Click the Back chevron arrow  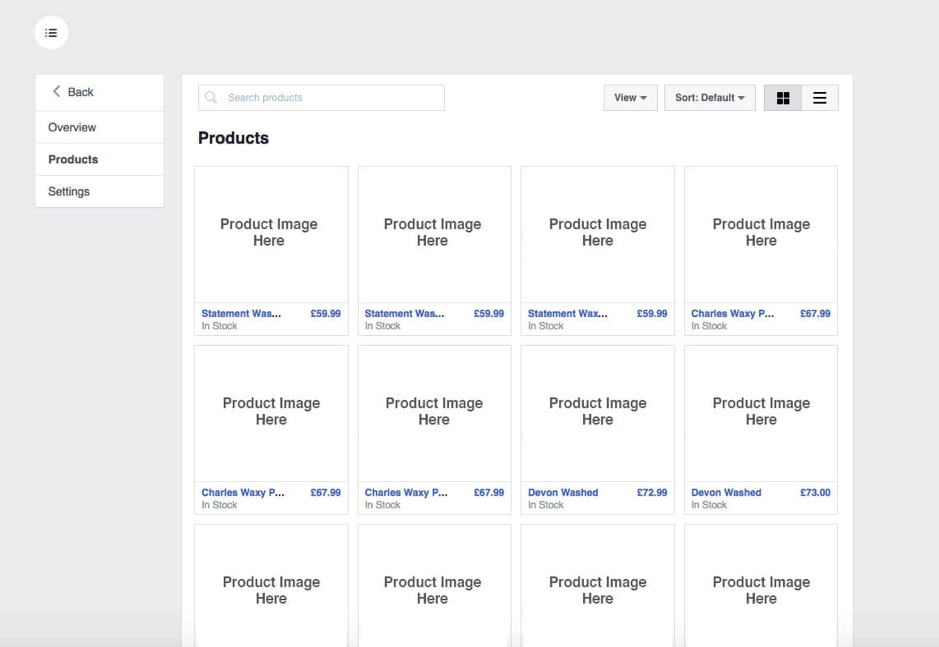(56, 91)
